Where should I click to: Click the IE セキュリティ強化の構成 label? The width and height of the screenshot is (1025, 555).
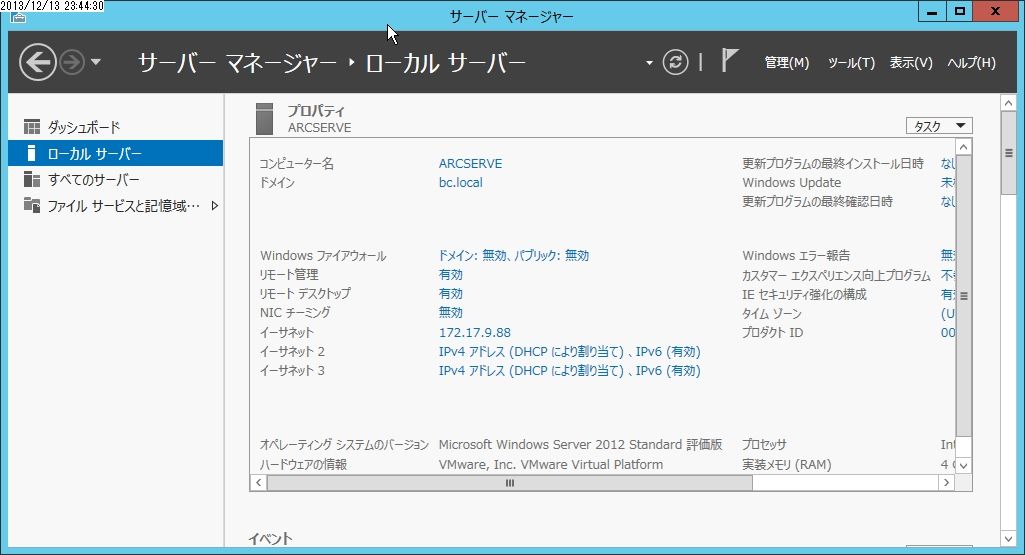(804, 294)
